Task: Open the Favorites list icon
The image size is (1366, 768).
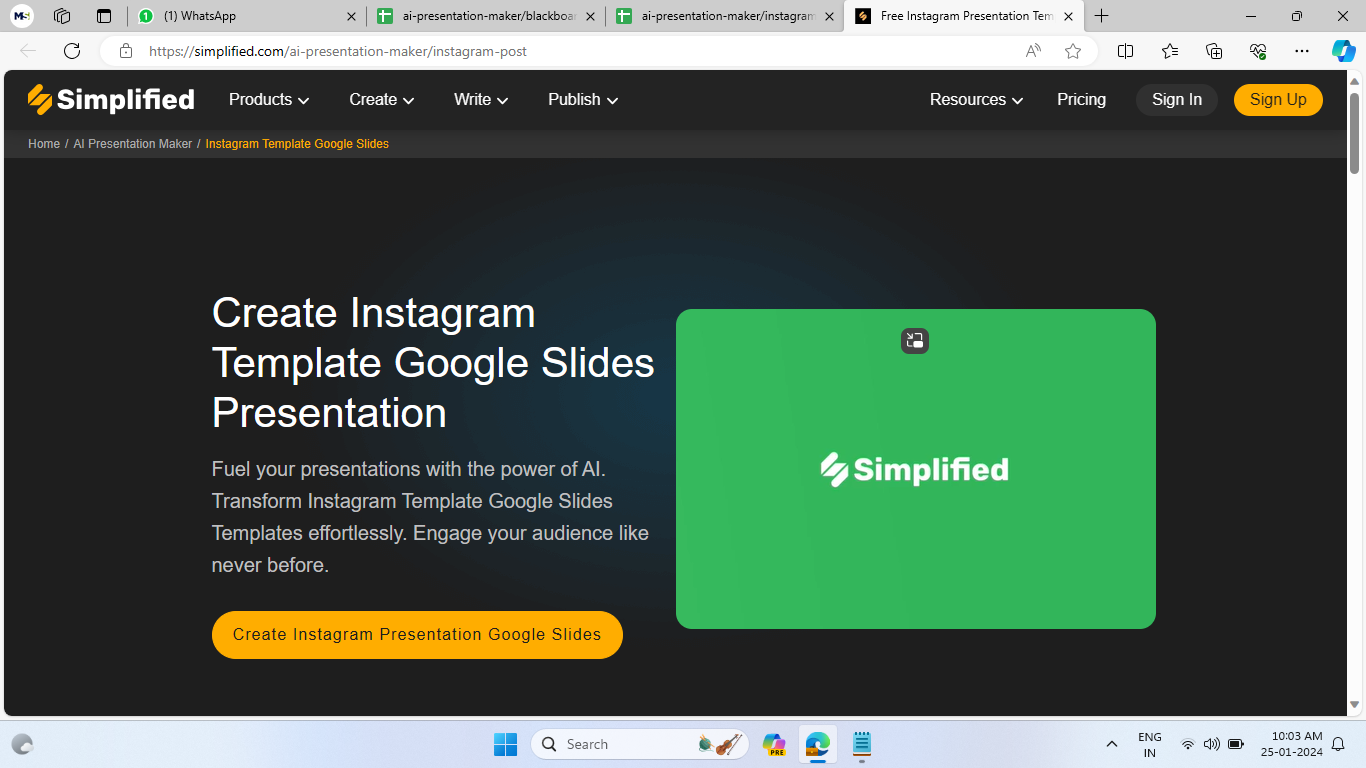Action: point(1170,51)
